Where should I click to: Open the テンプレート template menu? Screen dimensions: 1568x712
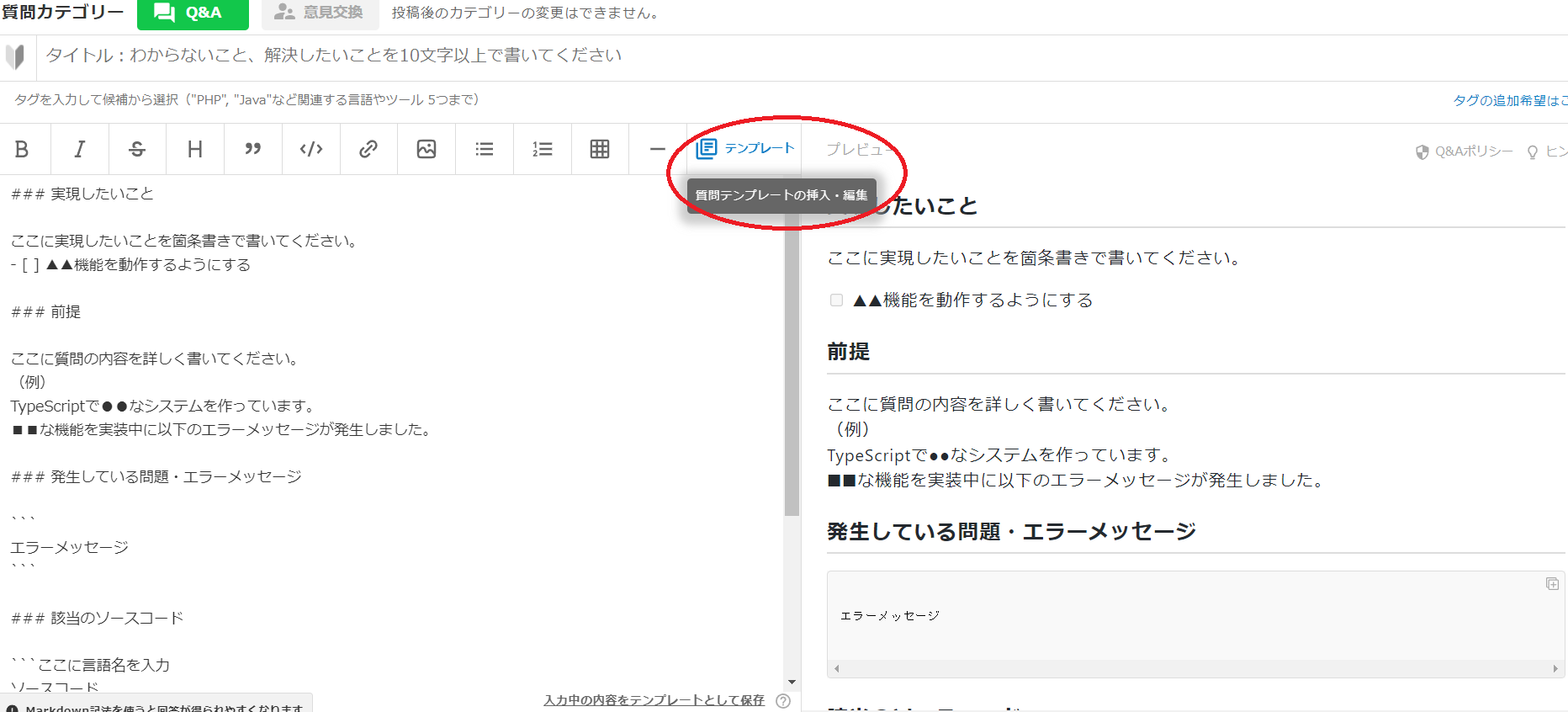745,148
